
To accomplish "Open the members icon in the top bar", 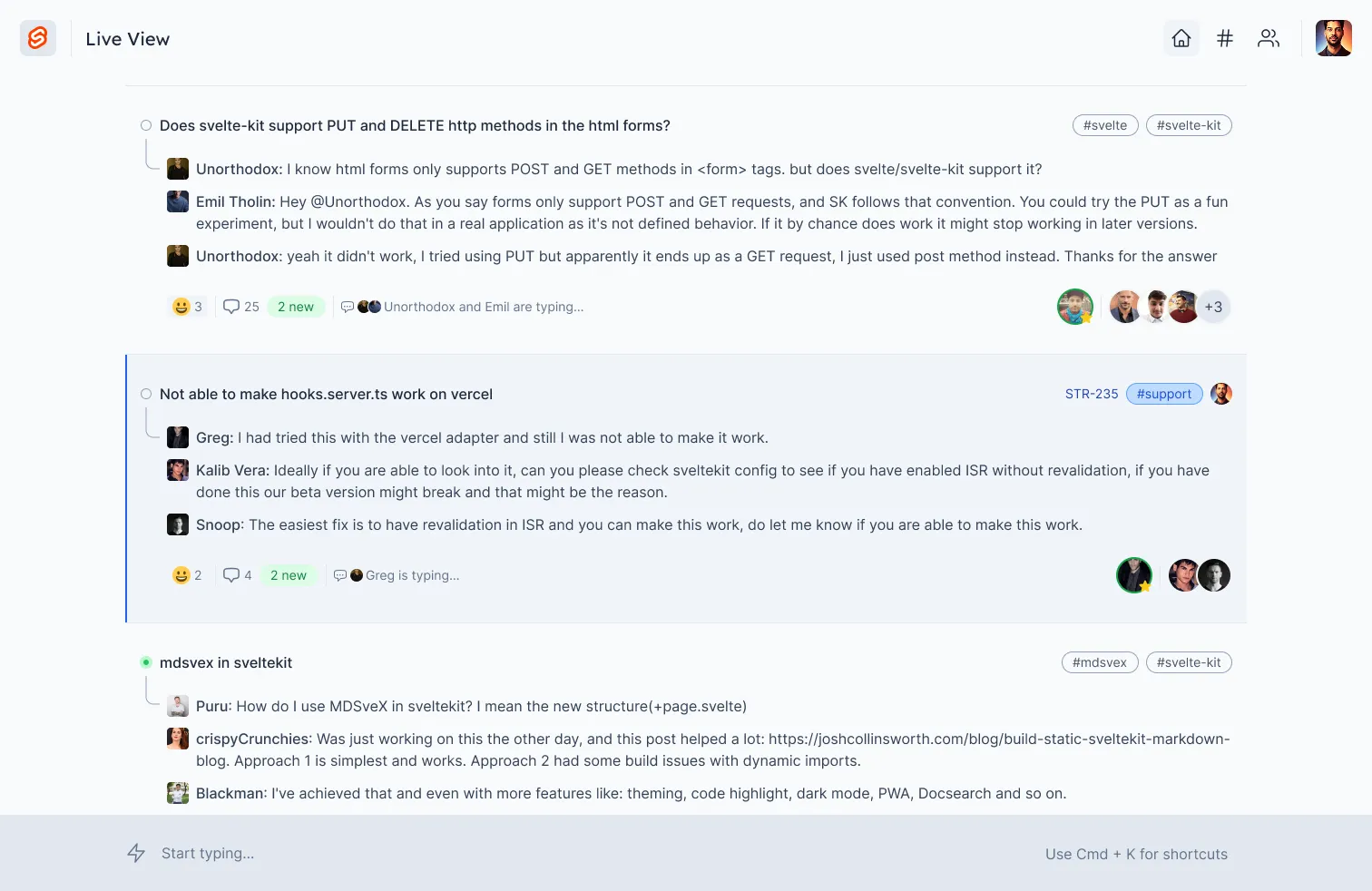I will [1268, 38].
